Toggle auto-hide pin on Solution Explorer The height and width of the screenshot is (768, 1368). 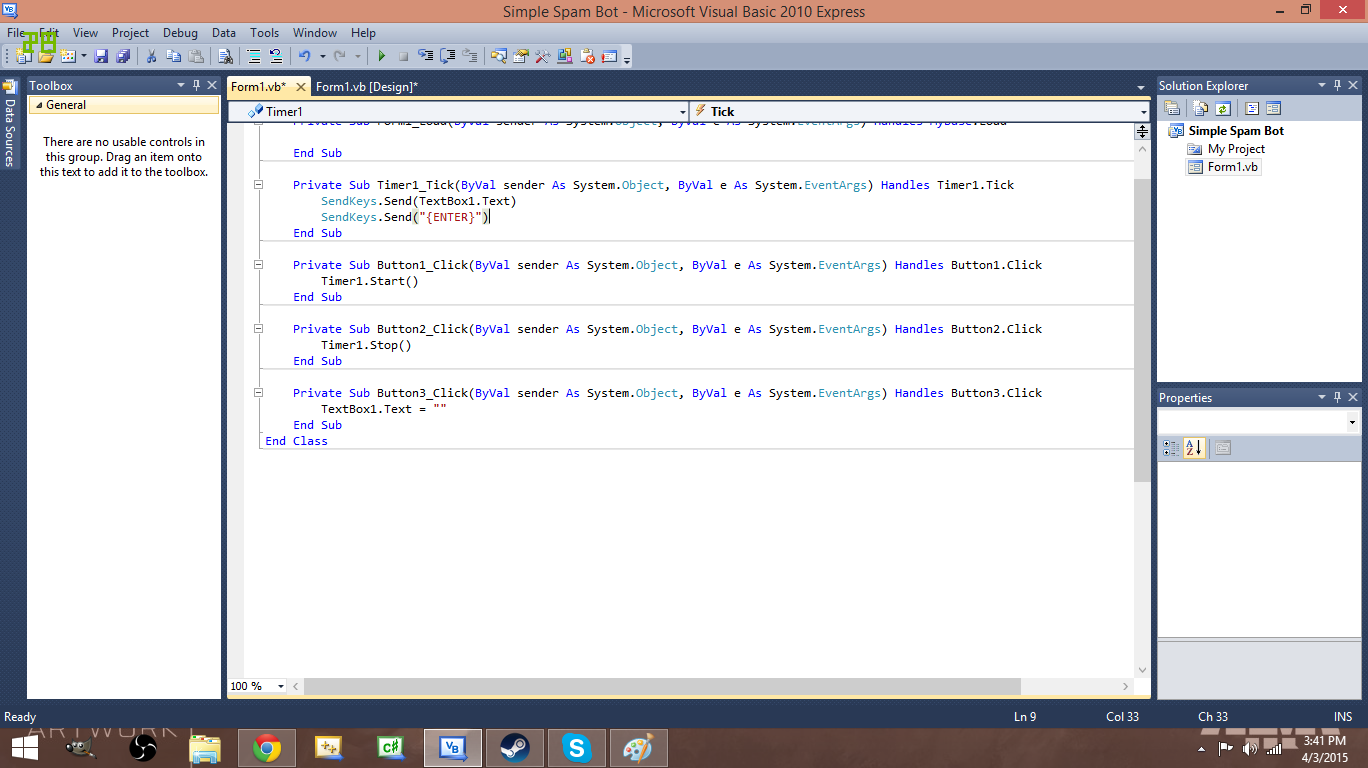click(1338, 85)
